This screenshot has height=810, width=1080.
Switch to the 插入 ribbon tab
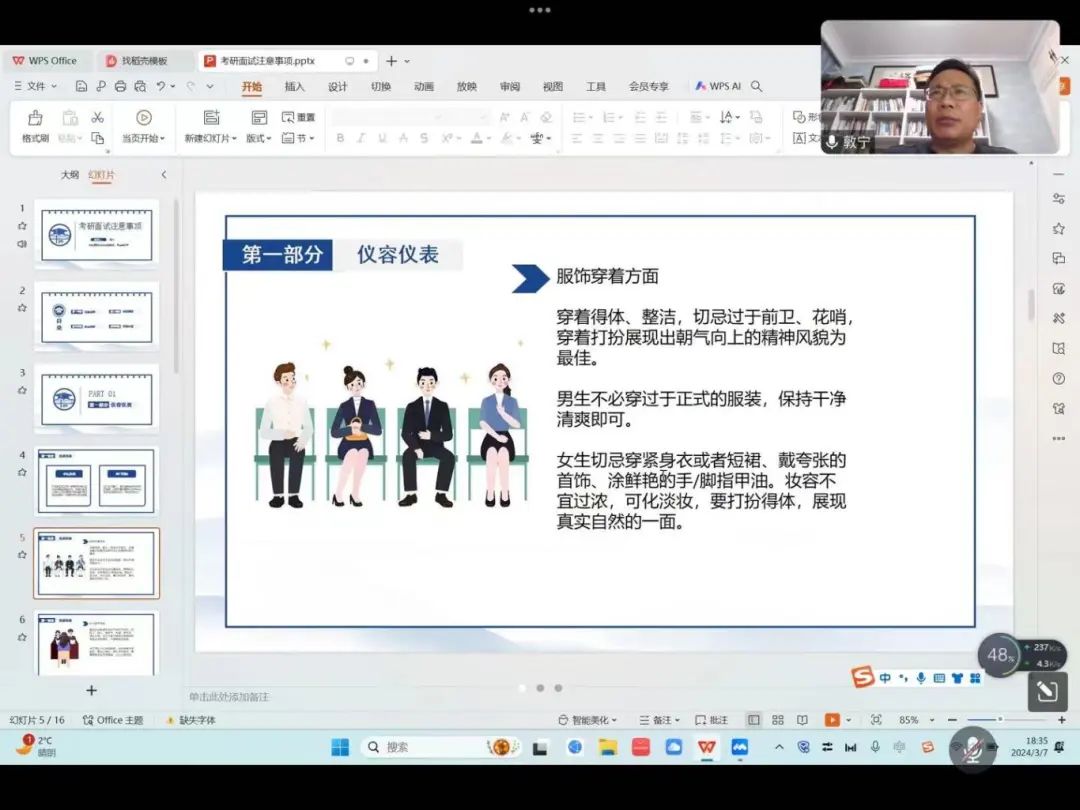pyautogui.click(x=294, y=87)
